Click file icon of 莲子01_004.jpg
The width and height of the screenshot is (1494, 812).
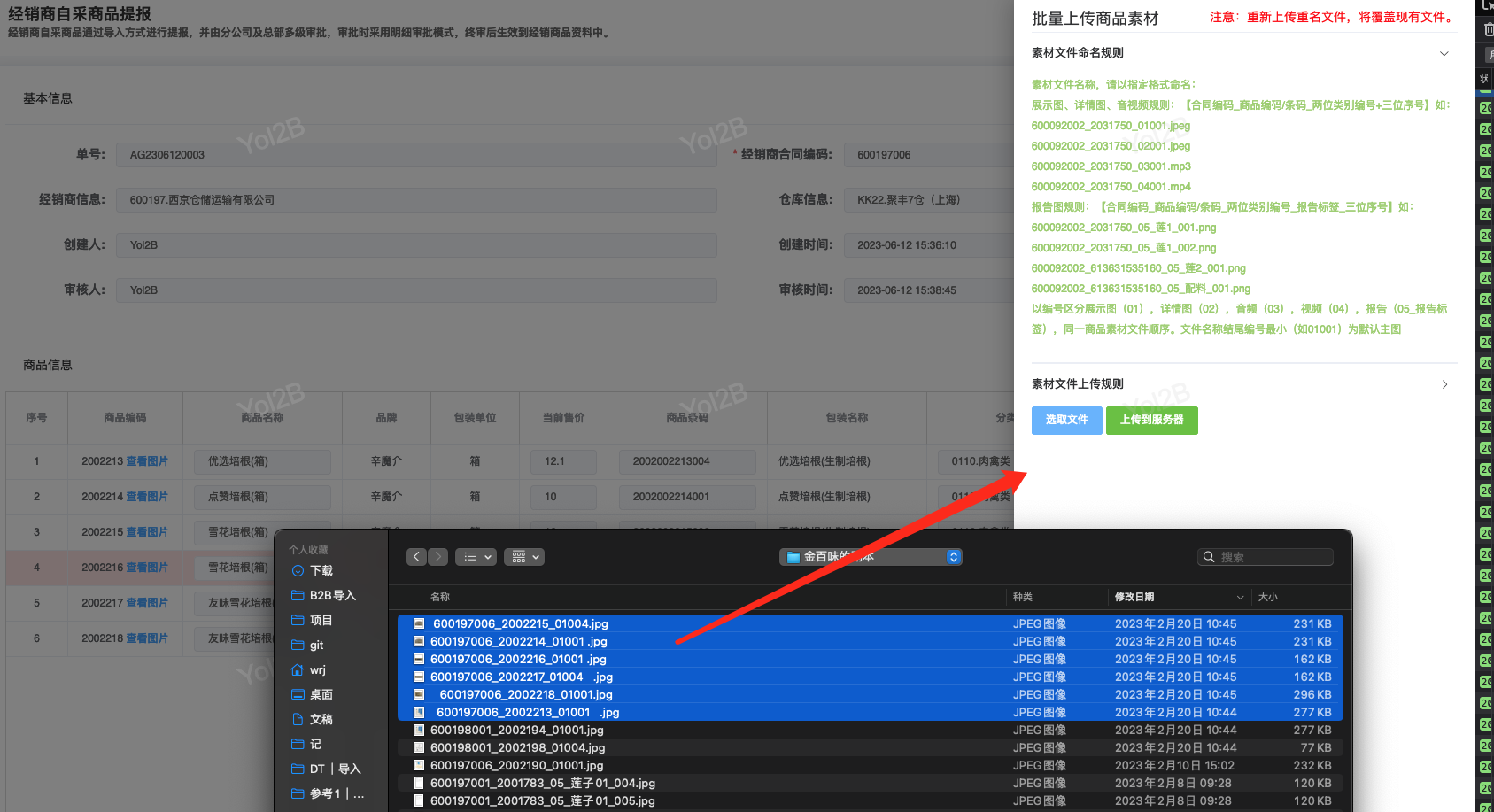[x=419, y=784]
